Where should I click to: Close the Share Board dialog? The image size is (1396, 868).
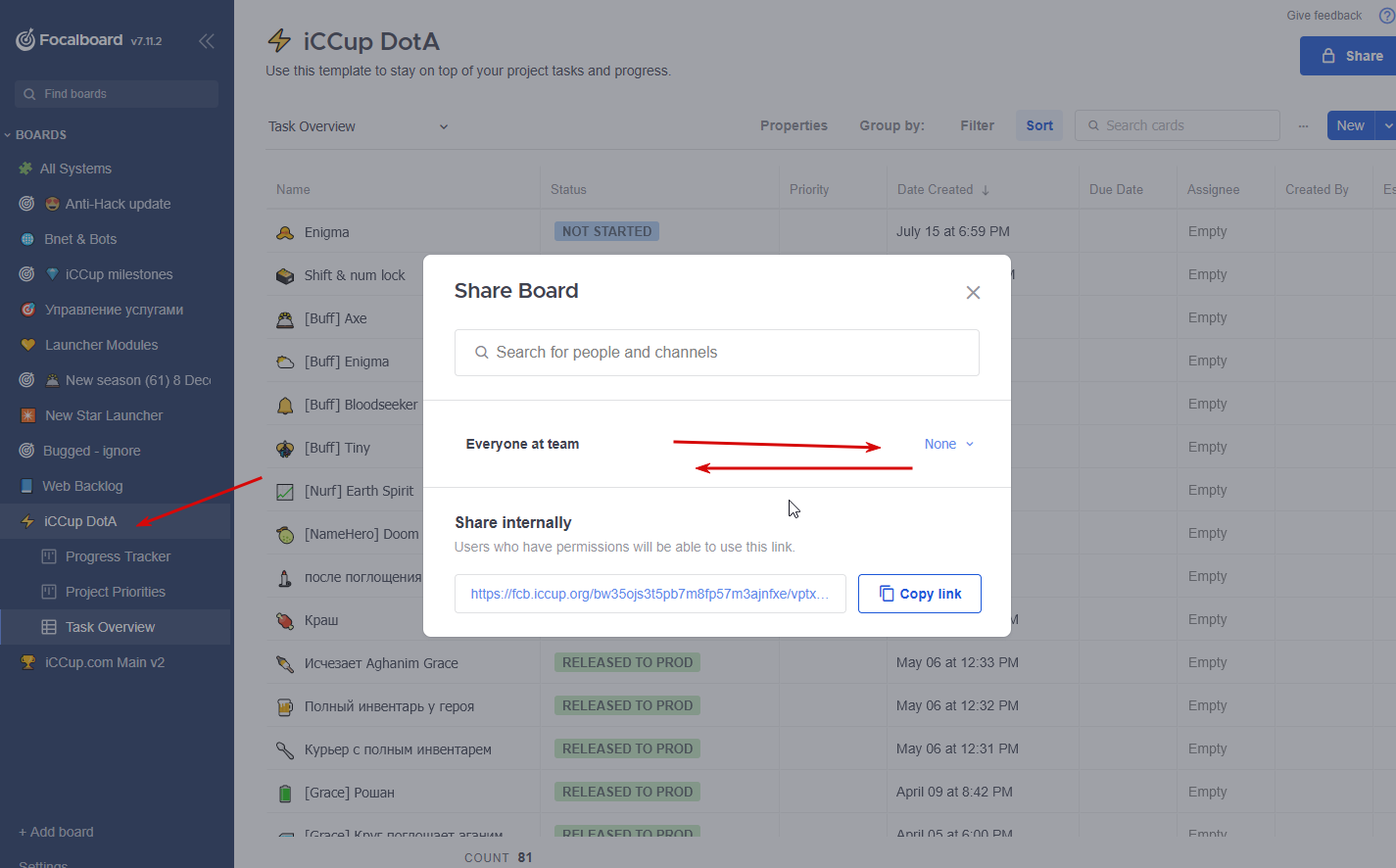pyautogui.click(x=973, y=293)
